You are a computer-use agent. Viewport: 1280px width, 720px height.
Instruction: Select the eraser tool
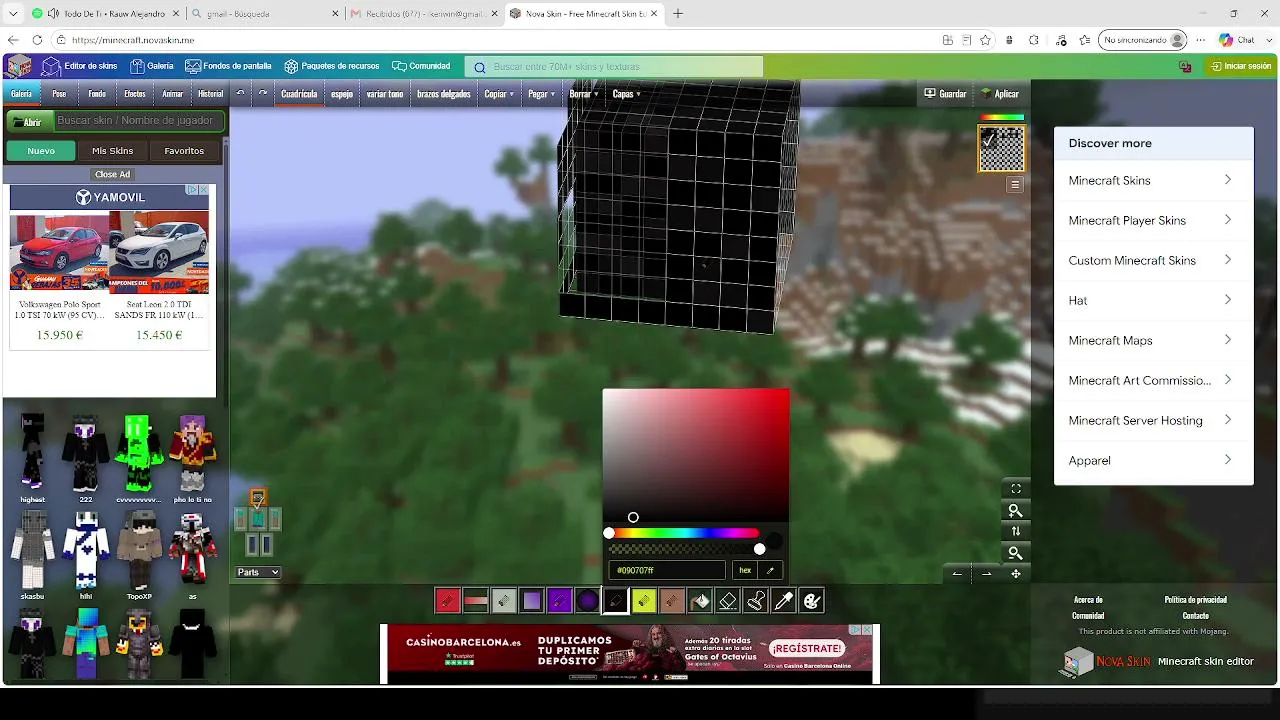pyautogui.click(x=728, y=601)
